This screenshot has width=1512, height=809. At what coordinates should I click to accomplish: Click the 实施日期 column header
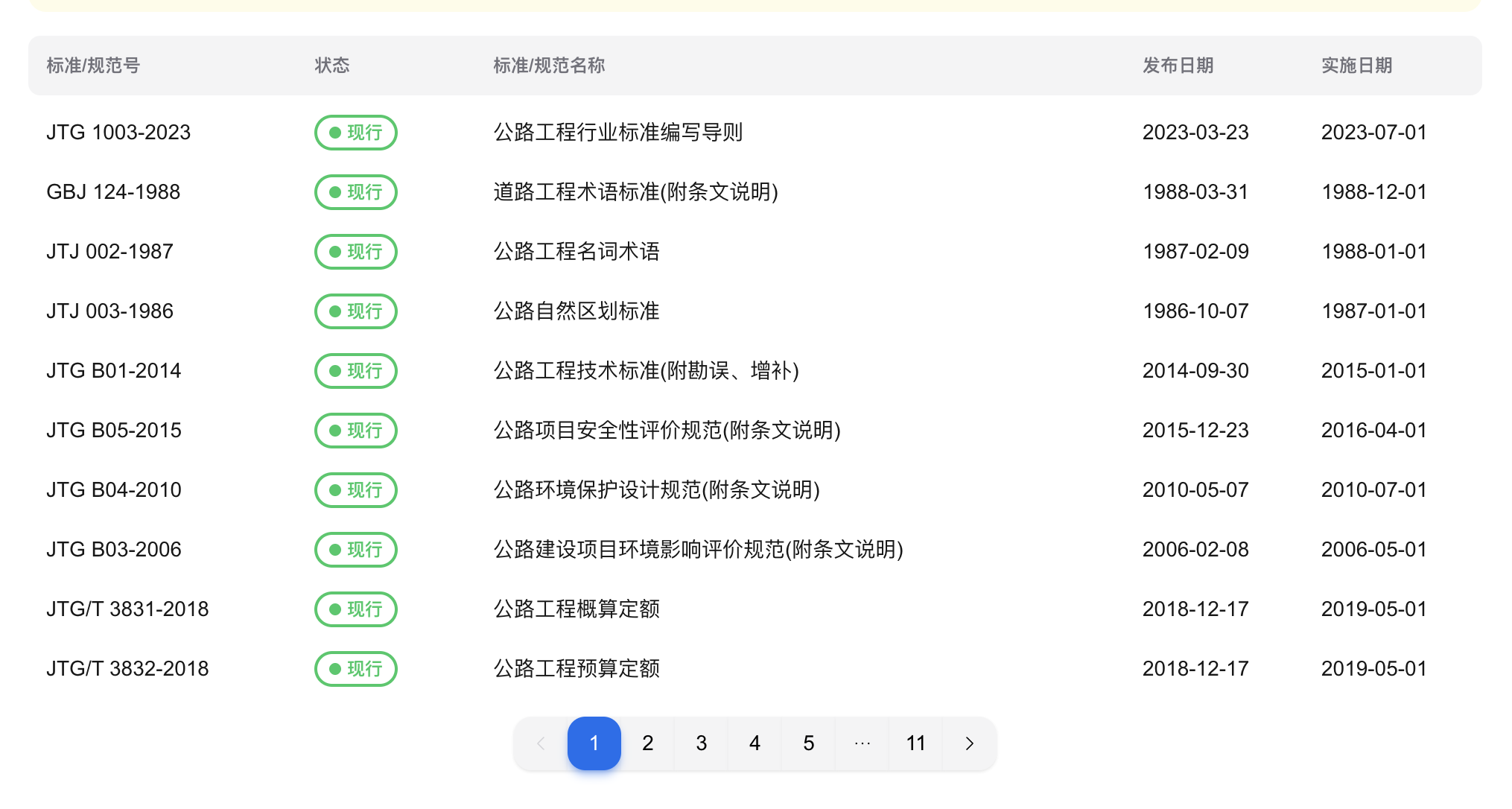[1356, 66]
